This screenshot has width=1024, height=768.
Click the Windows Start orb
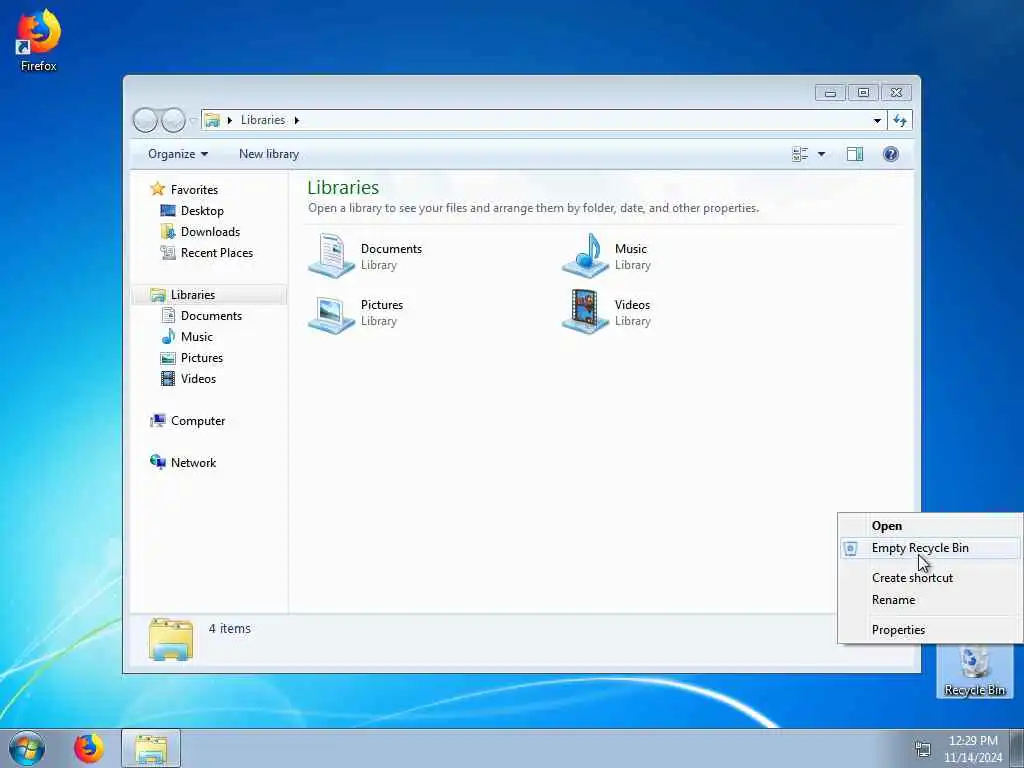pyautogui.click(x=27, y=748)
